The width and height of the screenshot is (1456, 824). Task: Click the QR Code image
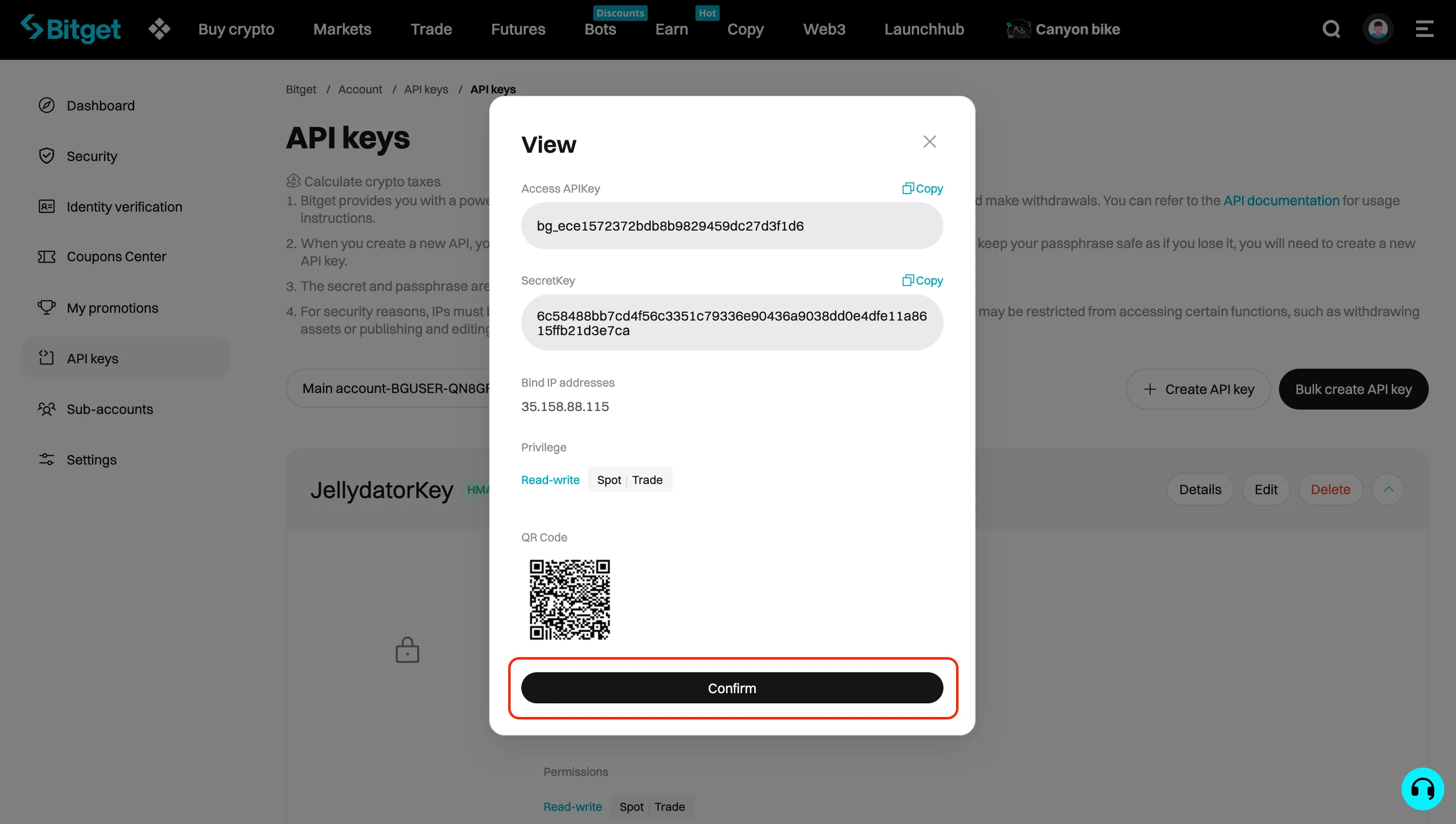(569, 600)
